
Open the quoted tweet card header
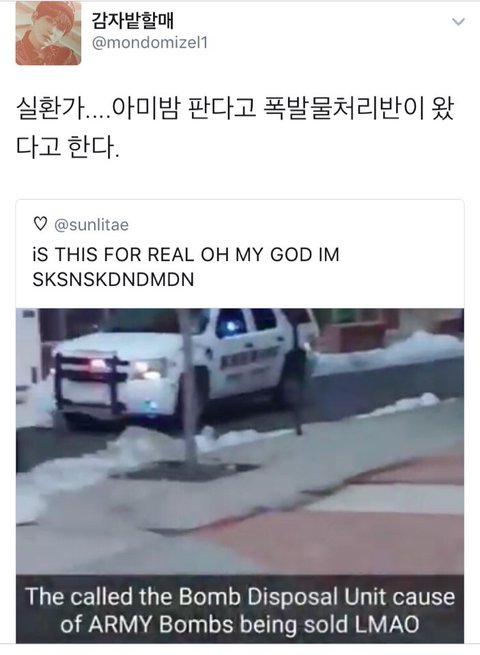coord(240,254)
